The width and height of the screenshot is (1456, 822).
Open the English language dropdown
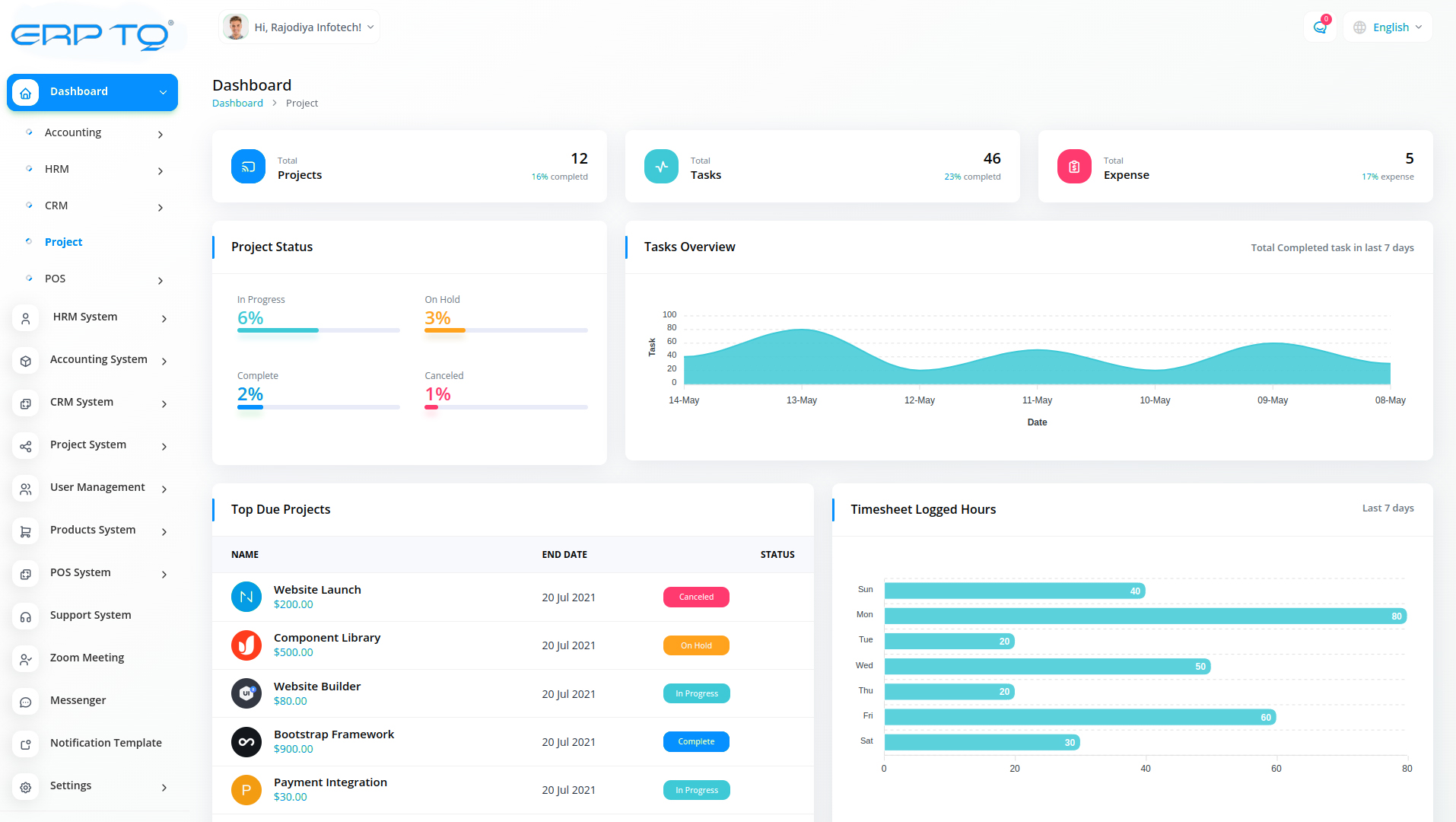(1388, 27)
